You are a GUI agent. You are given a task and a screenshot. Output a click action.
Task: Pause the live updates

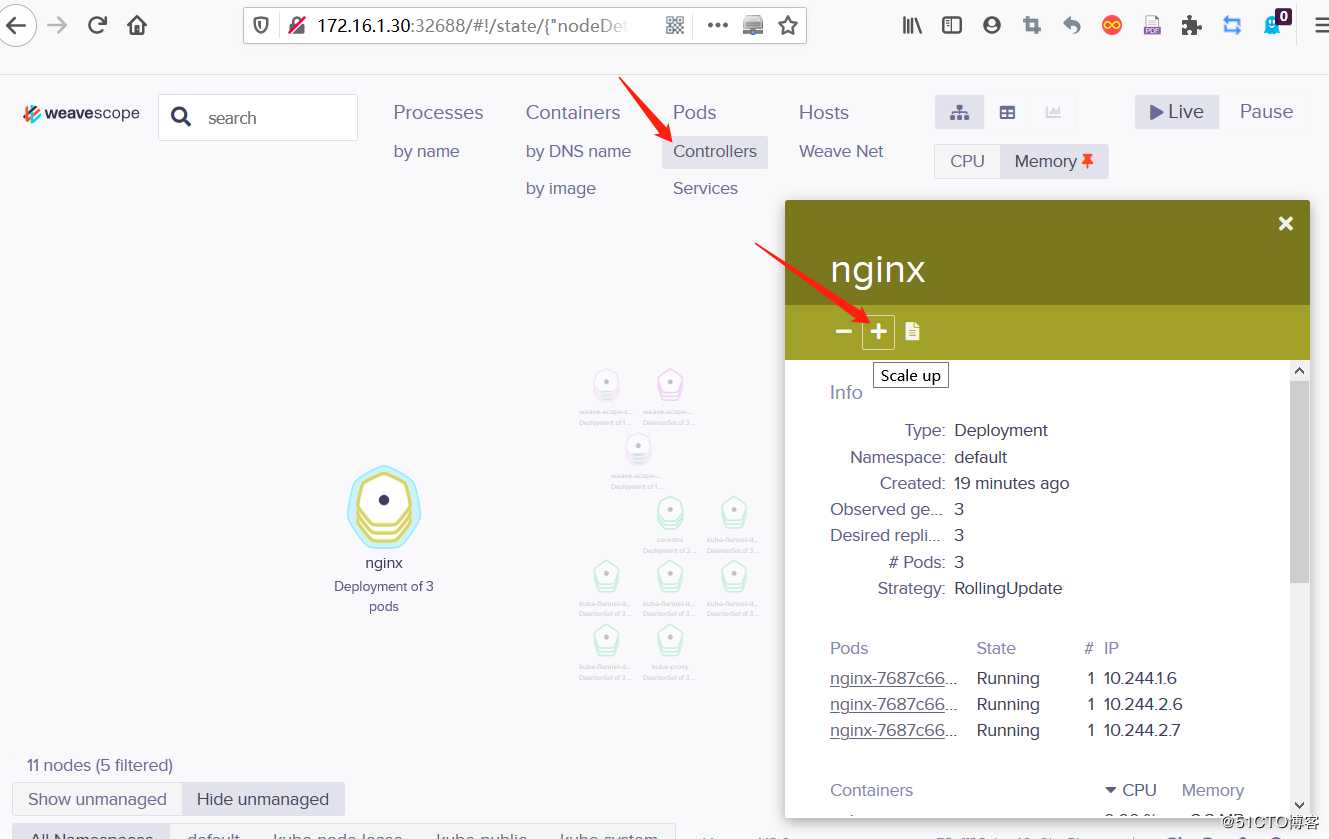pos(1266,112)
